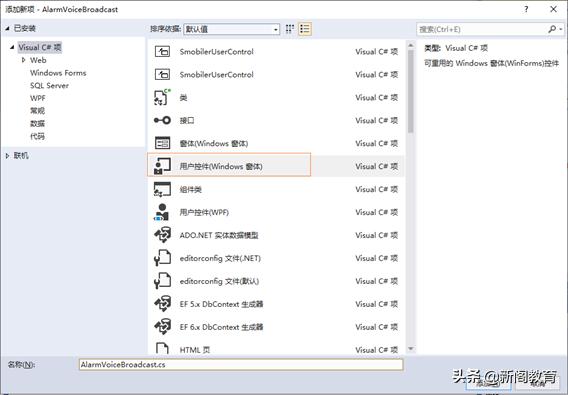
Task: Collapse the 已安装 installed node
Action: point(7,28)
